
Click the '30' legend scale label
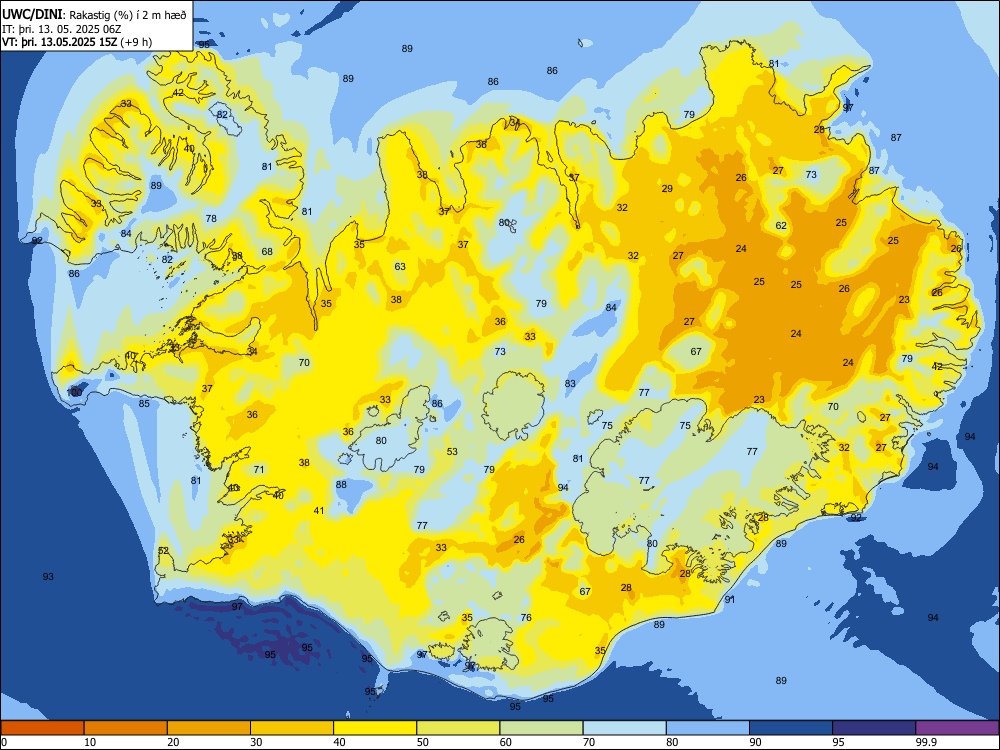click(x=256, y=742)
